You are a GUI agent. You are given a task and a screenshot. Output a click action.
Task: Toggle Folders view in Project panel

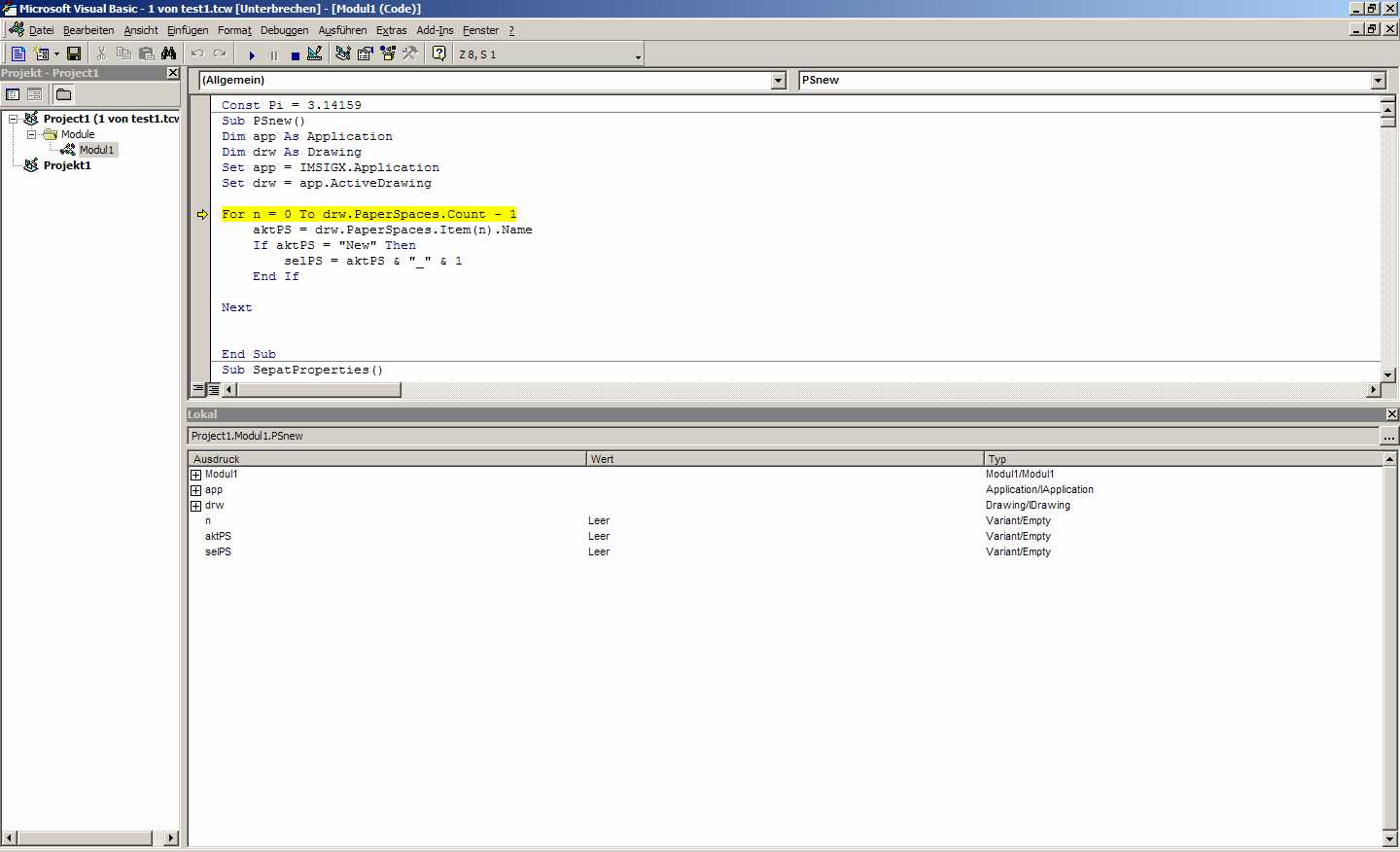coord(63,94)
